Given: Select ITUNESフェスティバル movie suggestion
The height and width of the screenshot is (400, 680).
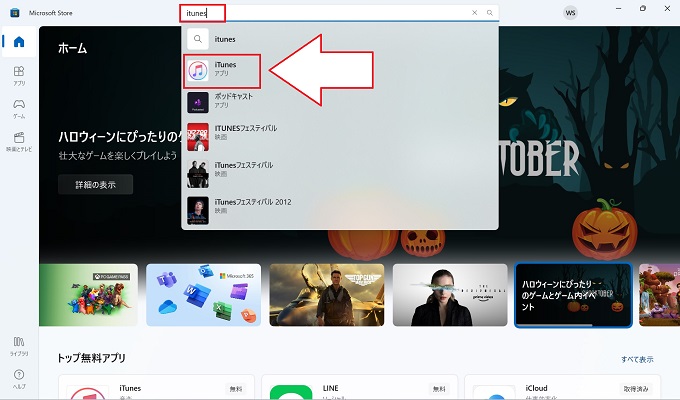Looking at the screenshot, I should pos(340,136).
